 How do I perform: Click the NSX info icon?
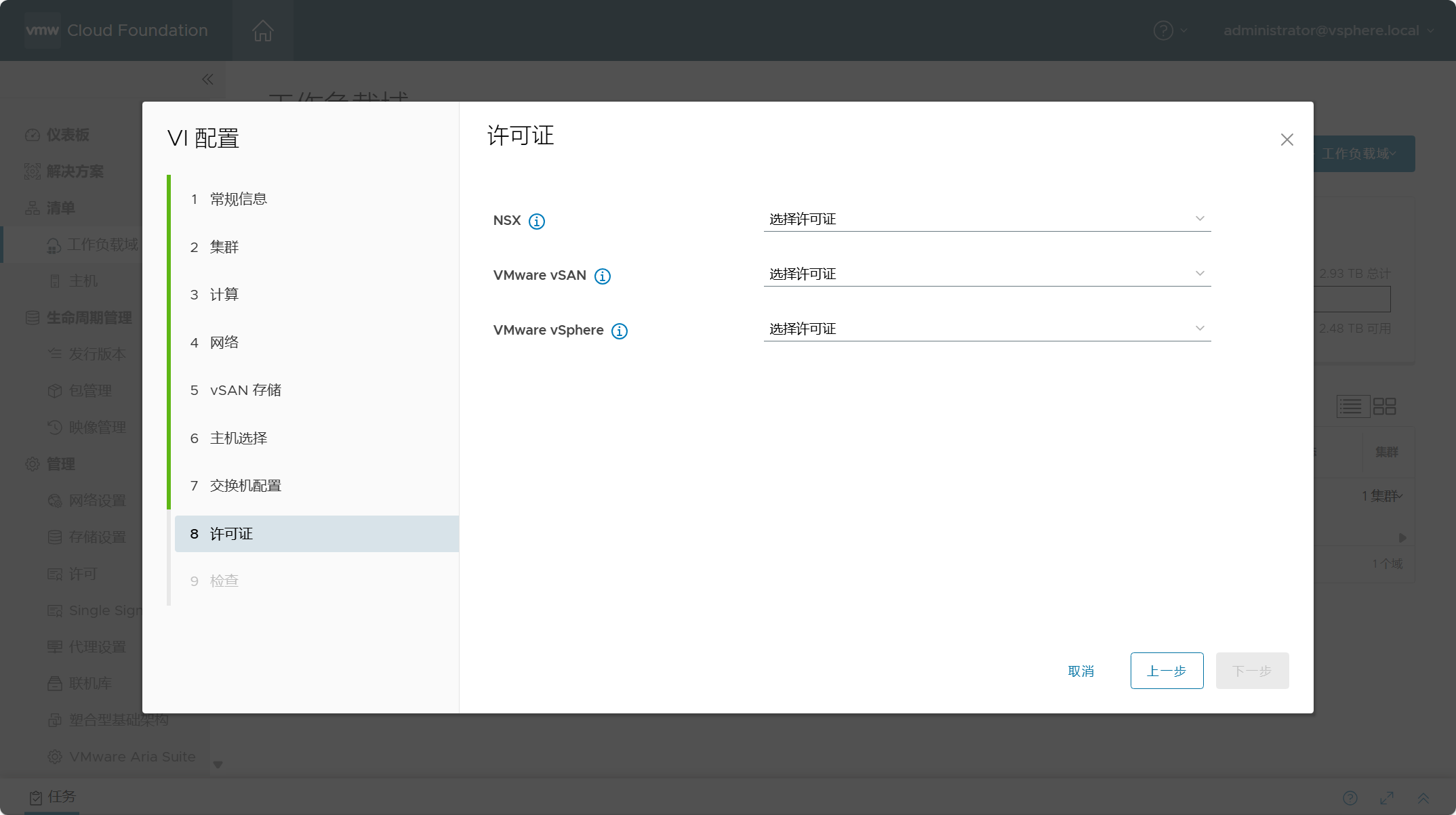click(x=536, y=222)
